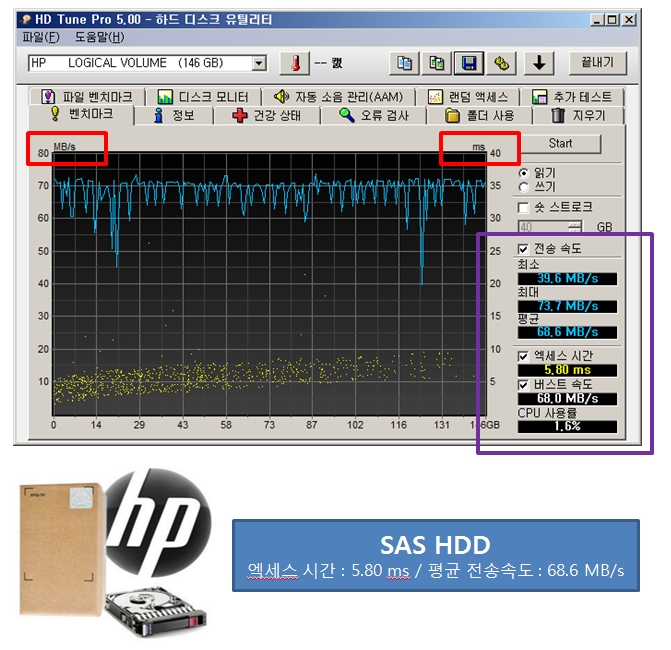
Task: Click the maximum speed value 73.7 MB/s
Action: pos(567,306)
